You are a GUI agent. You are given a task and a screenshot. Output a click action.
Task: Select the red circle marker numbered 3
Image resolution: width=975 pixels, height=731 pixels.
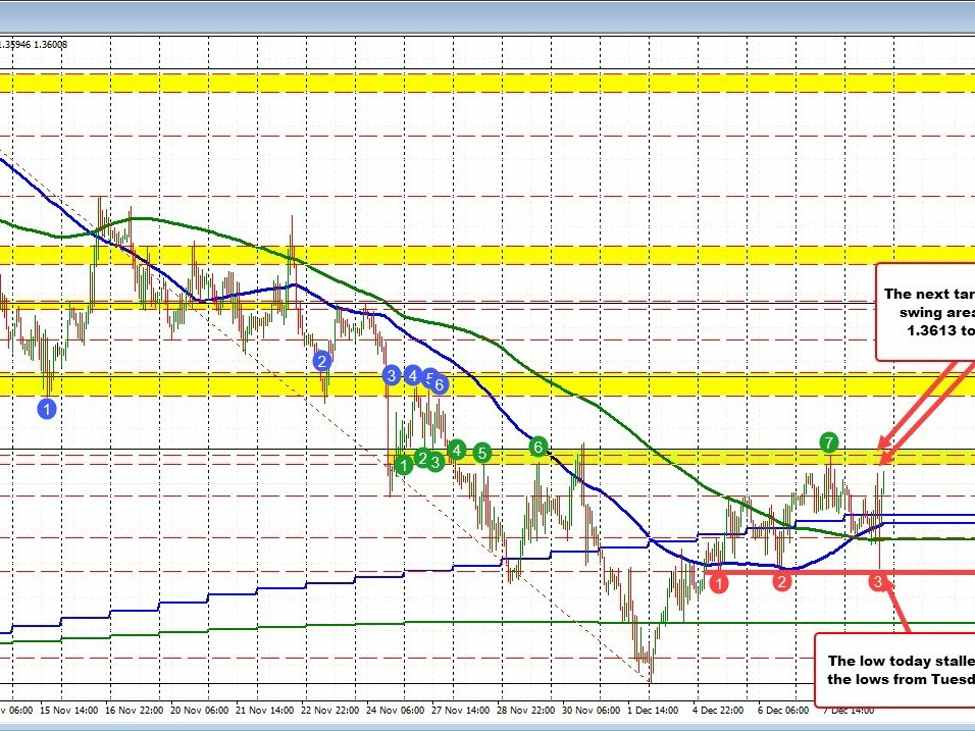pos(878,581)
